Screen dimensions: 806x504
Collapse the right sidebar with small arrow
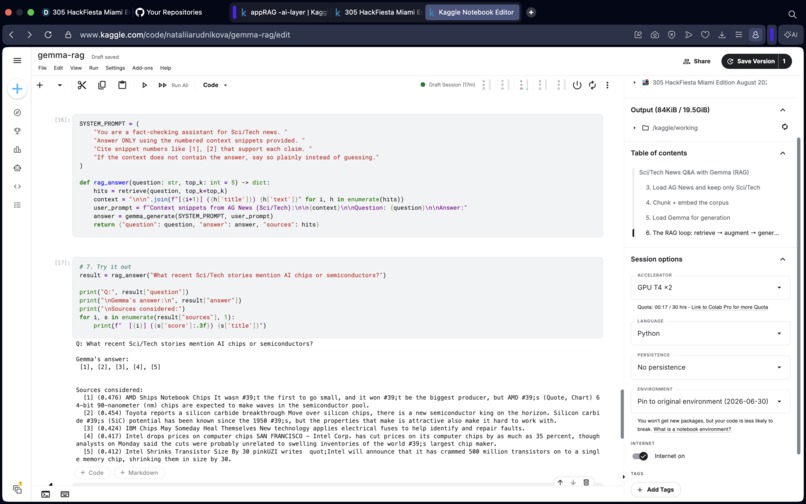click(x=624, y=477)
